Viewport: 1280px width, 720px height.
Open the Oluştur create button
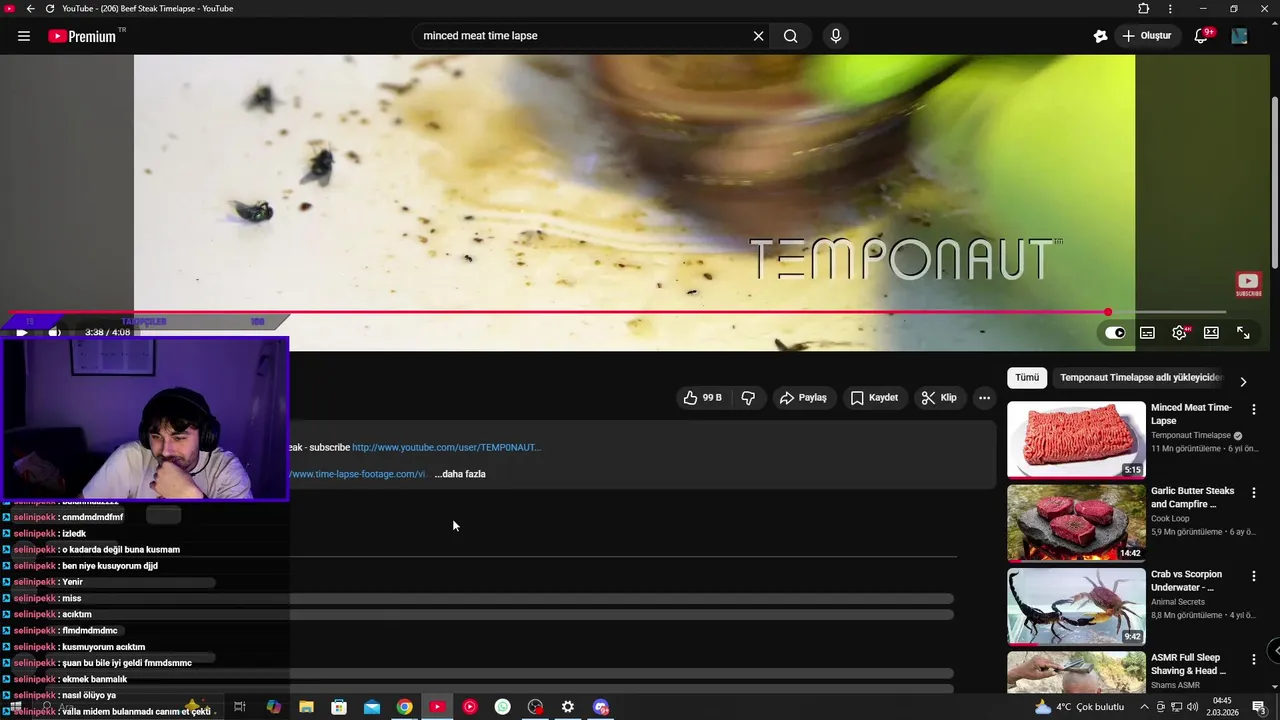click(x=1147, y=36)
